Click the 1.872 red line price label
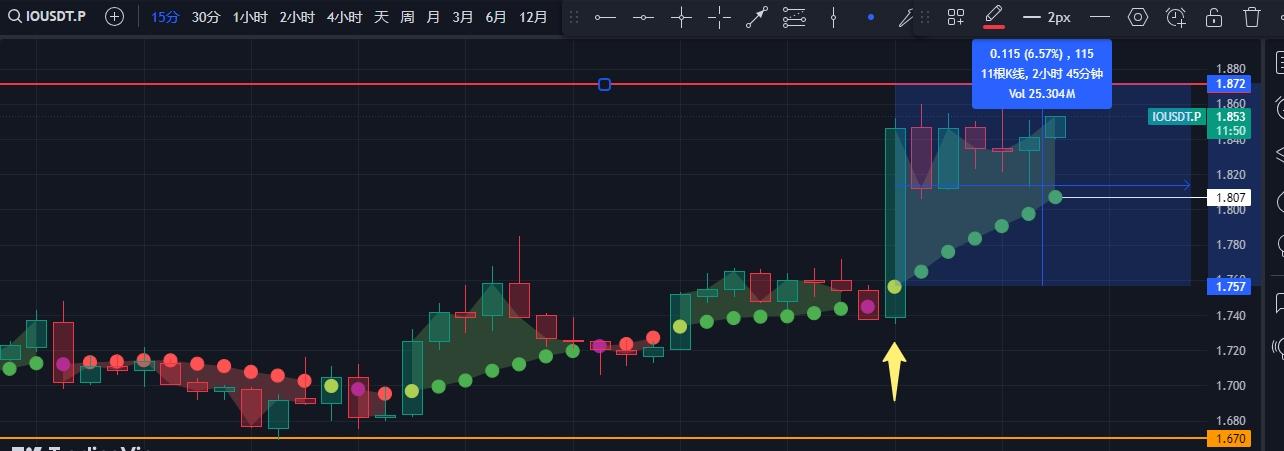This screenshot has height=451, width=1284. point(1227,84)
